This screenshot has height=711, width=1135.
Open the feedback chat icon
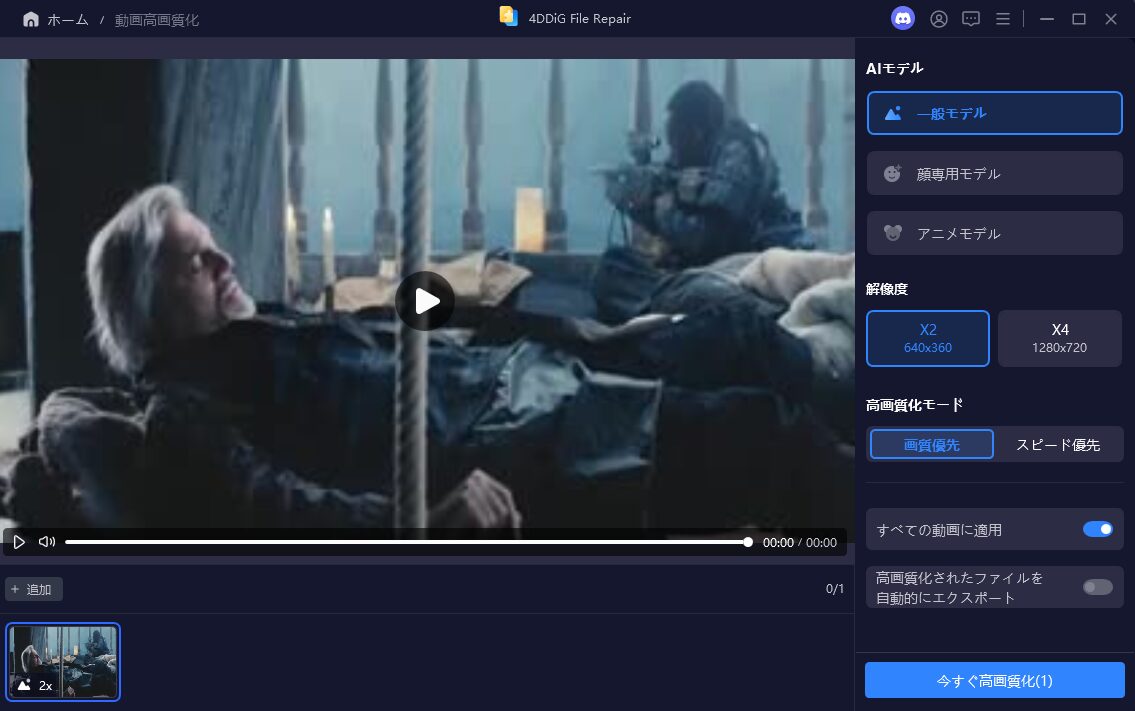(x=971, y=20)
